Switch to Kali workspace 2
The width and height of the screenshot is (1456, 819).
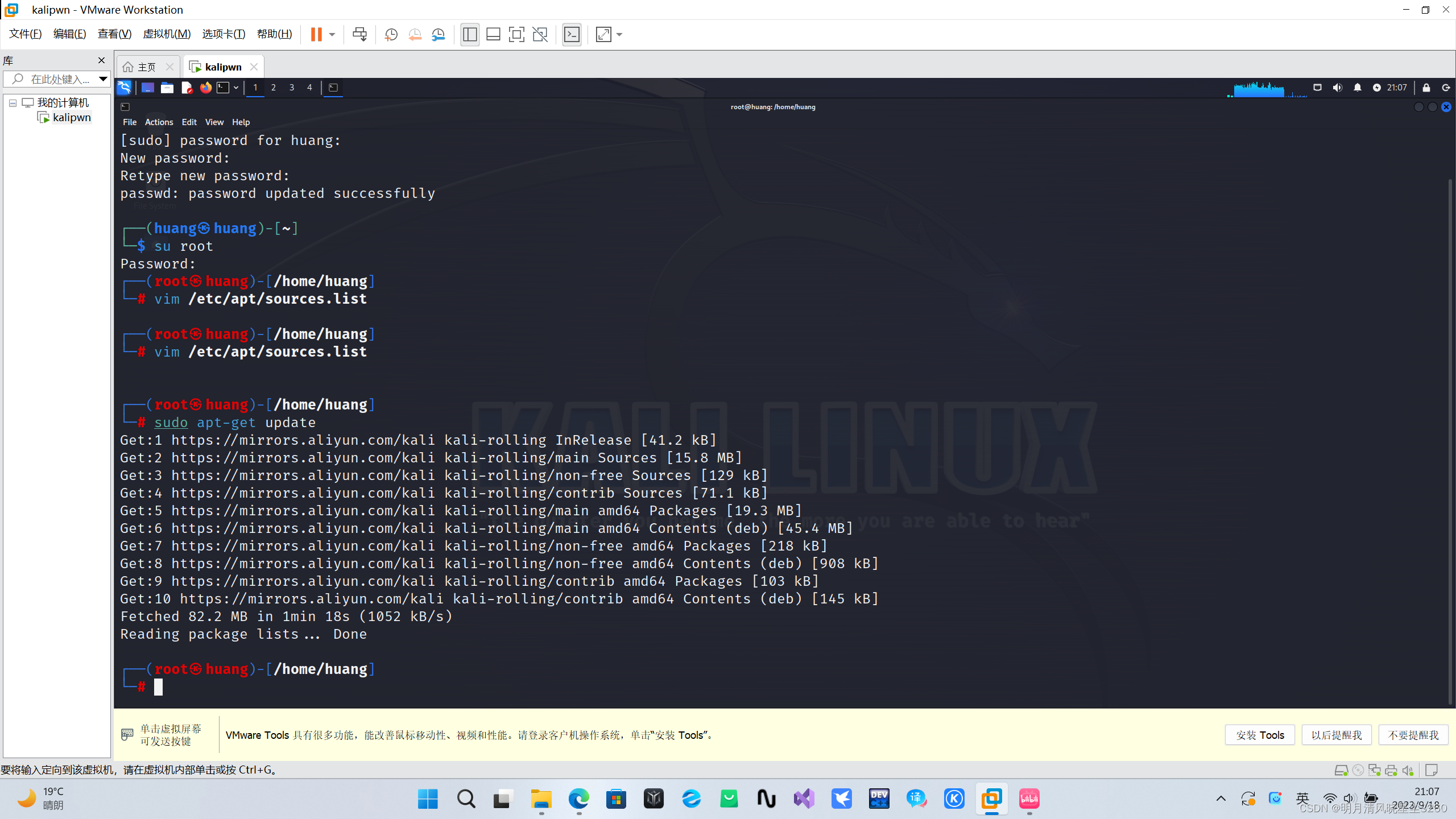coord(274,88)
